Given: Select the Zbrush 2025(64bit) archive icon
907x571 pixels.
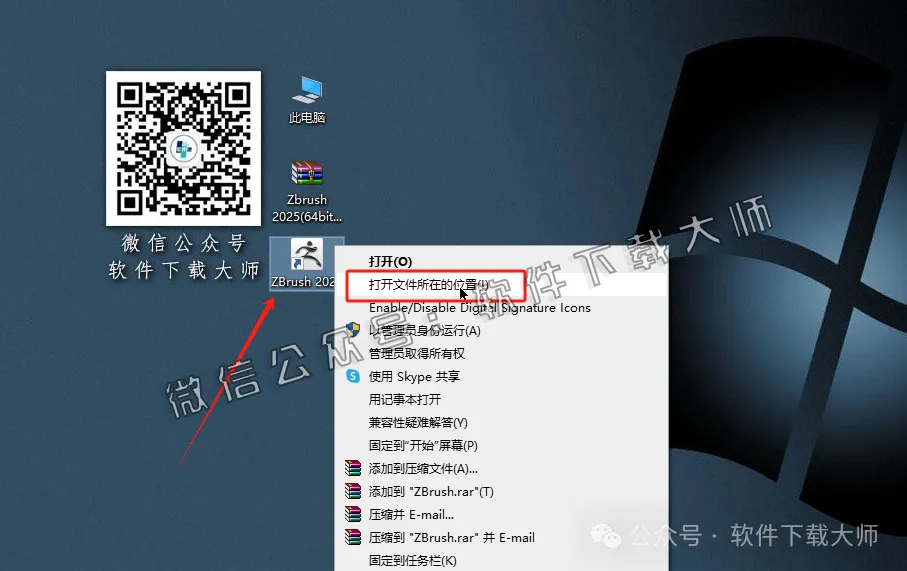Looking at the screenshot, I should (307, 192).
